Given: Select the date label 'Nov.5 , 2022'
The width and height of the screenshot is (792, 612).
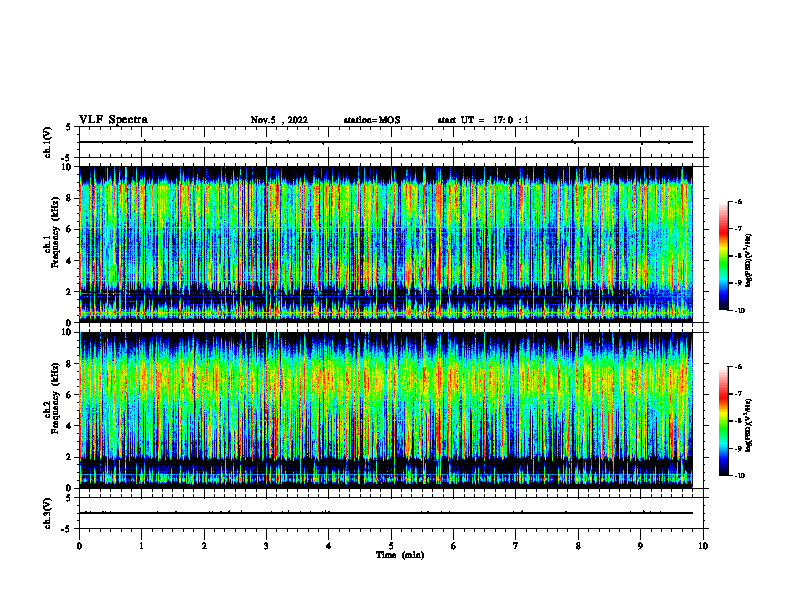Looking at the screenshot, I should coord(279,120).
